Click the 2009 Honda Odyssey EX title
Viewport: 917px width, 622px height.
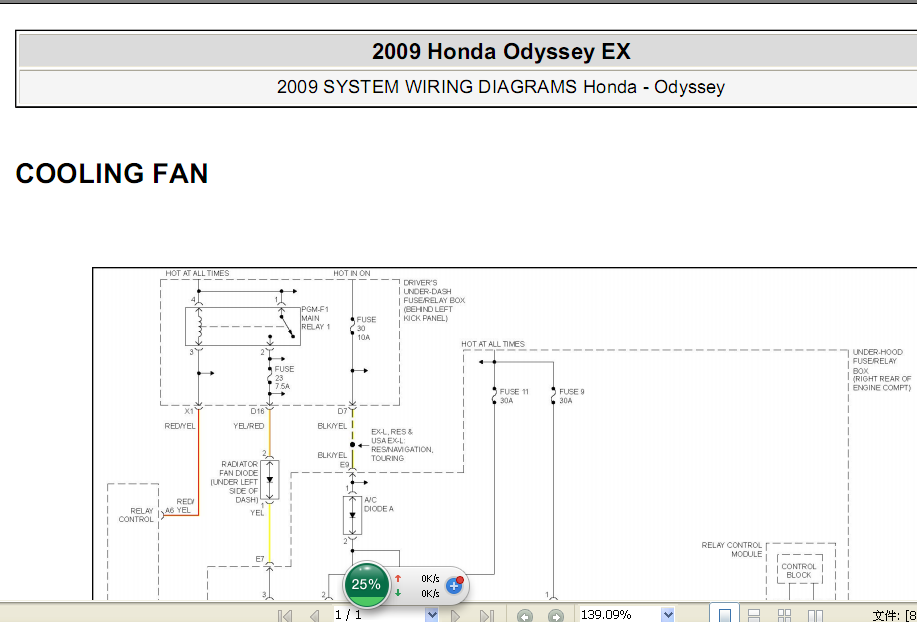[x=501, y=51]
